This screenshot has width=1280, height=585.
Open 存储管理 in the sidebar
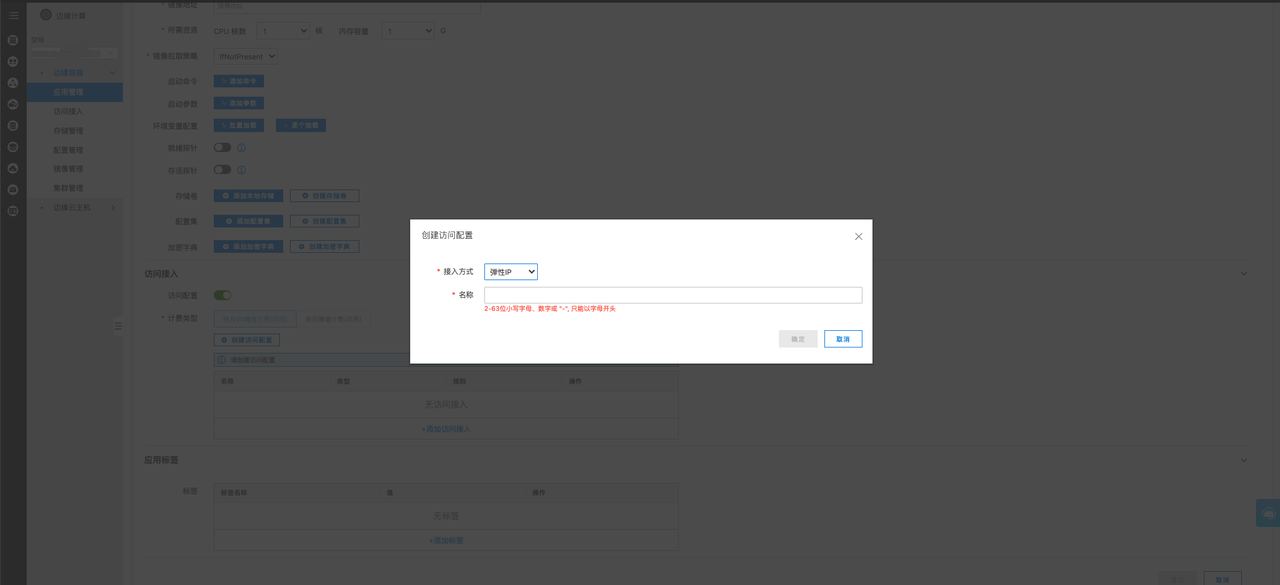pyautogui.click(x=68, y=130)
